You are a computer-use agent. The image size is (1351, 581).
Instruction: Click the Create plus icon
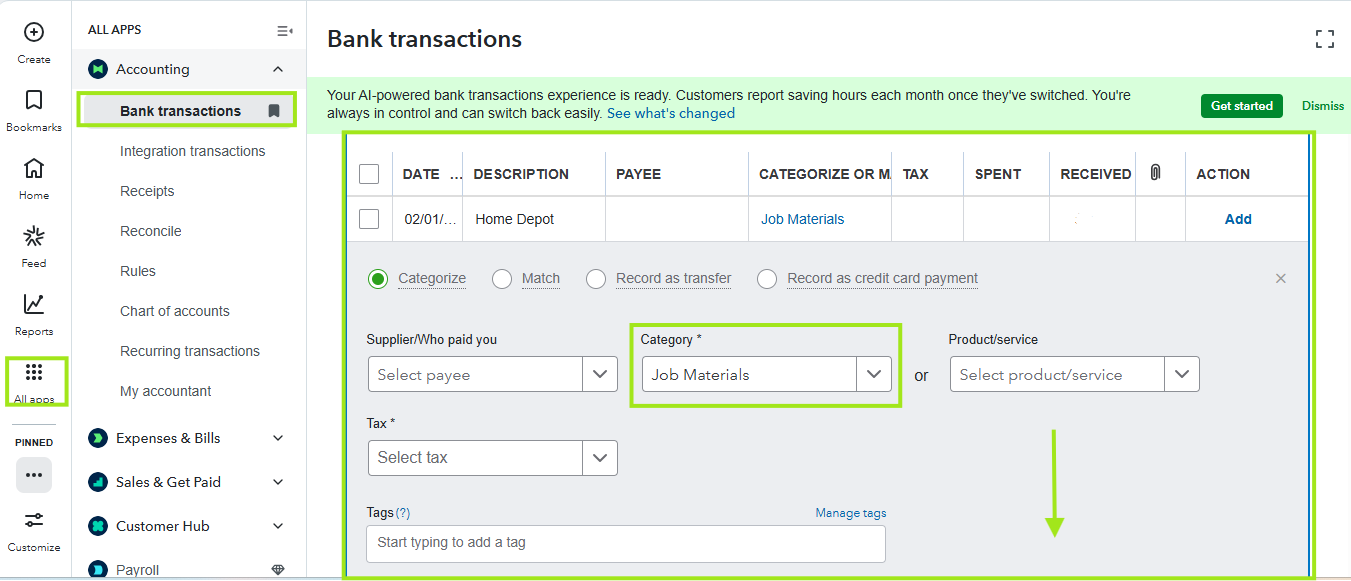[34, 33]
